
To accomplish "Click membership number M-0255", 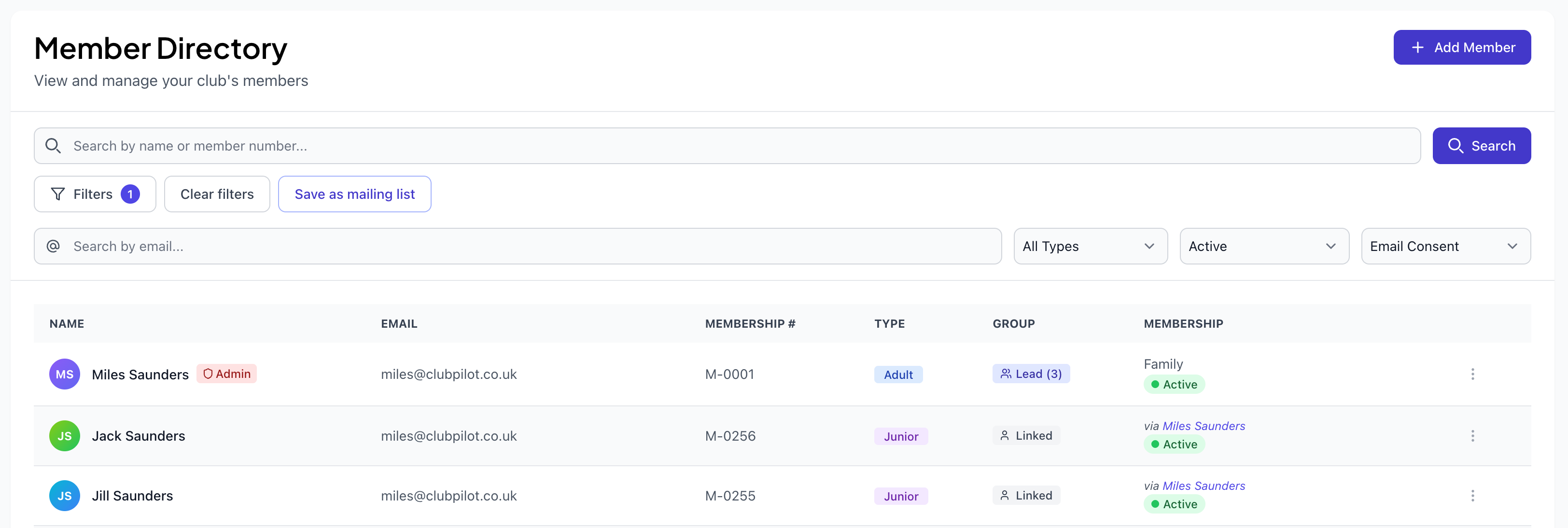I will coord(730,496).
